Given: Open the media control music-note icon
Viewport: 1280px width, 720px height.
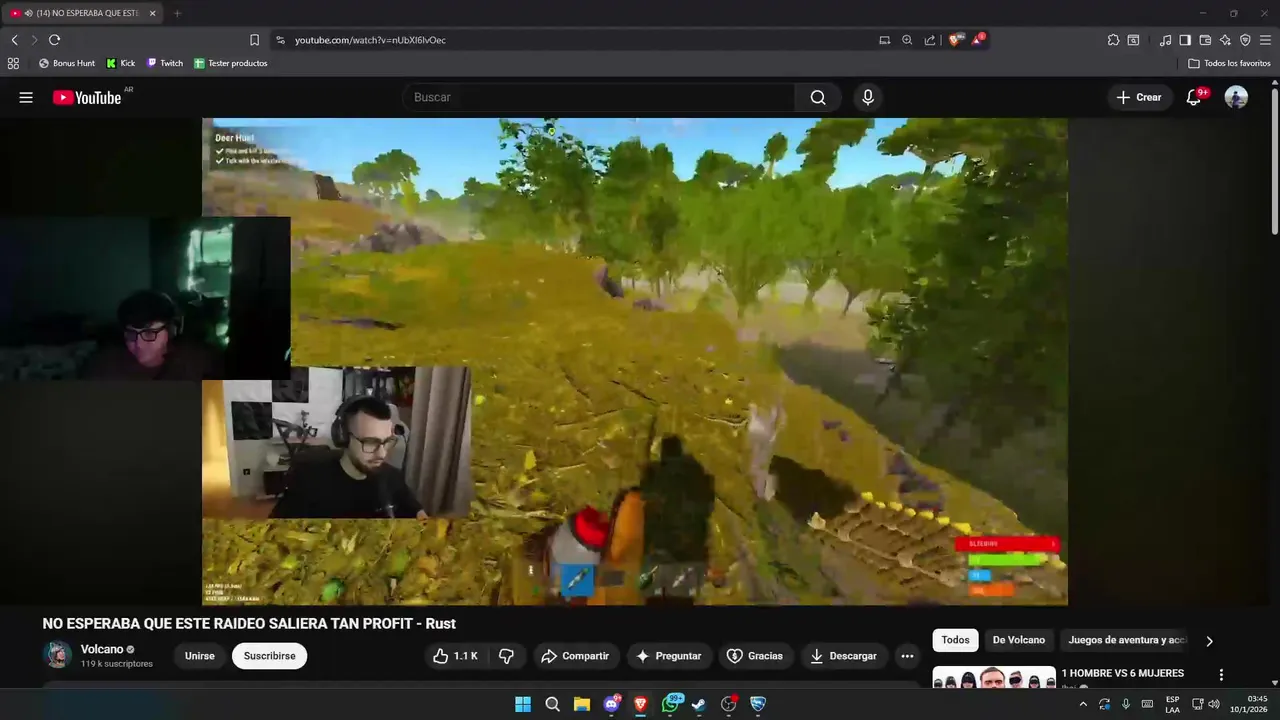Looking at the screenshot, I should coord(1165,40).
